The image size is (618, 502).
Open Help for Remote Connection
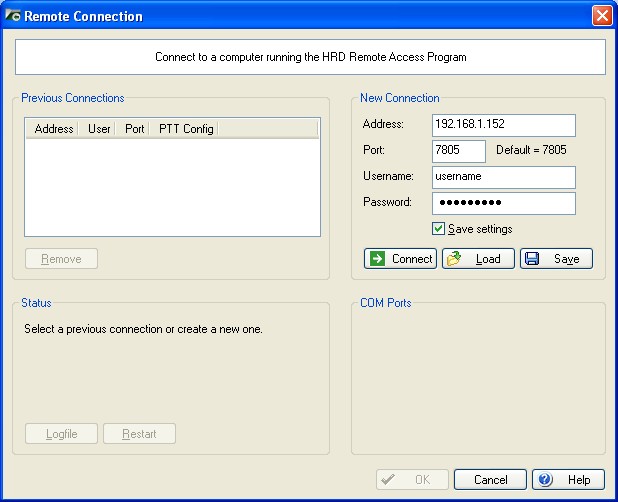[568, 480]
